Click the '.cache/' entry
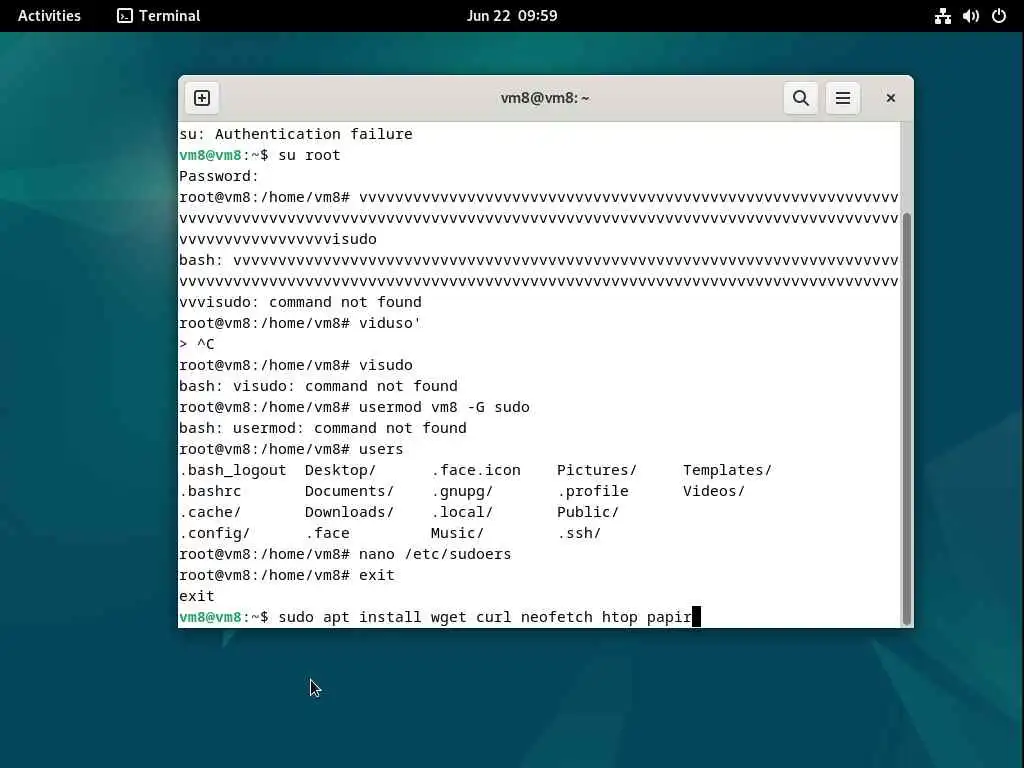The image size is (1024, 768). 210,512
